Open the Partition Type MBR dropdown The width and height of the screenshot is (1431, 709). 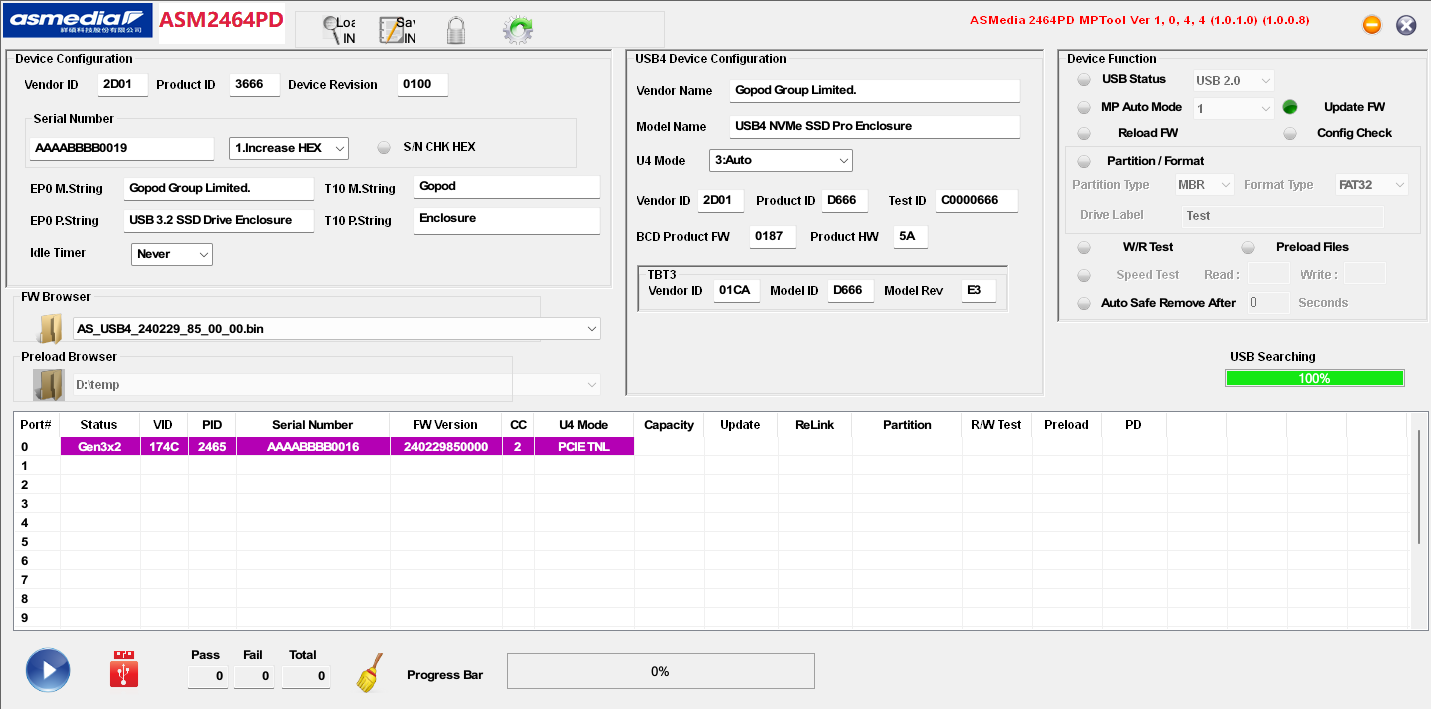click(x=1205, y=185)
